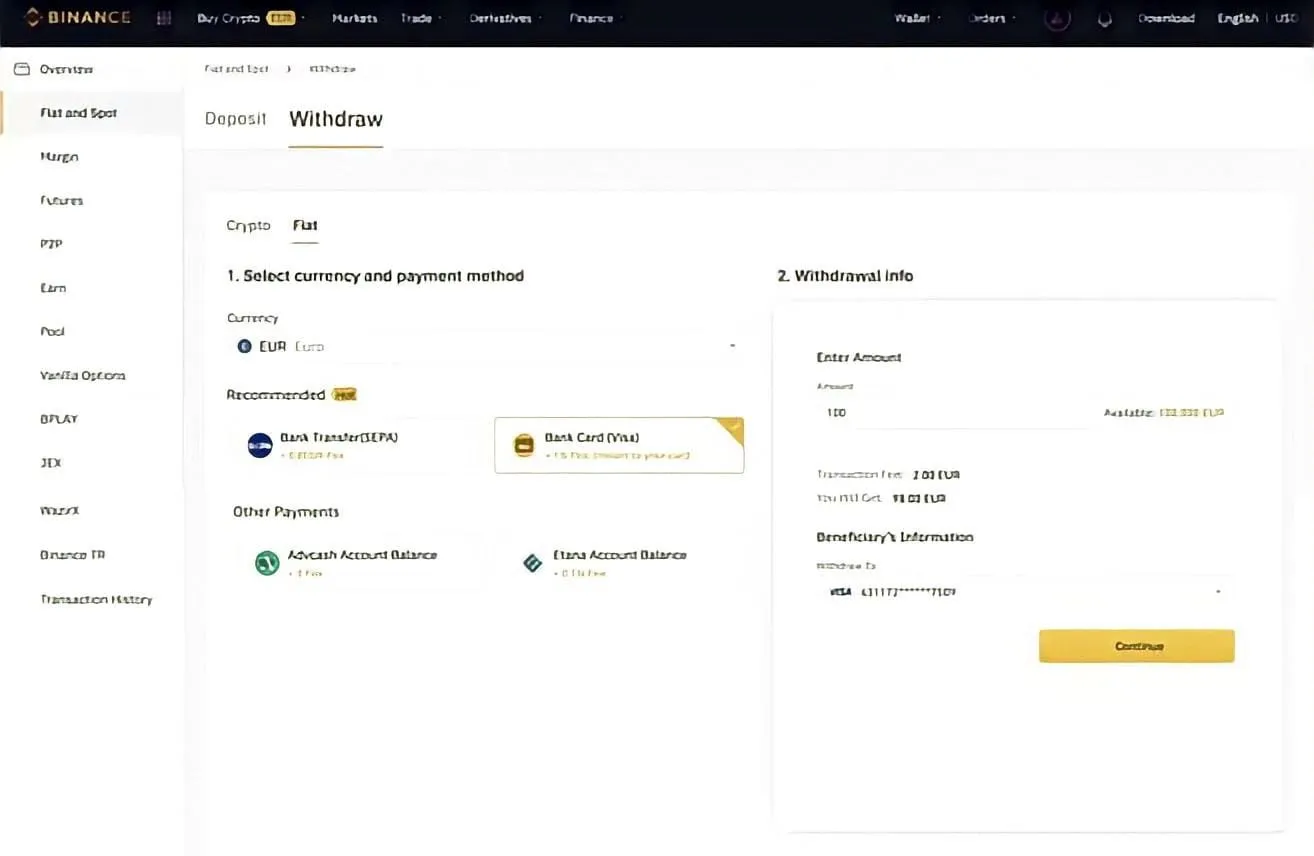1314x856 pixels.
Task: Switch to the Crypto tab
Action: 248,226
